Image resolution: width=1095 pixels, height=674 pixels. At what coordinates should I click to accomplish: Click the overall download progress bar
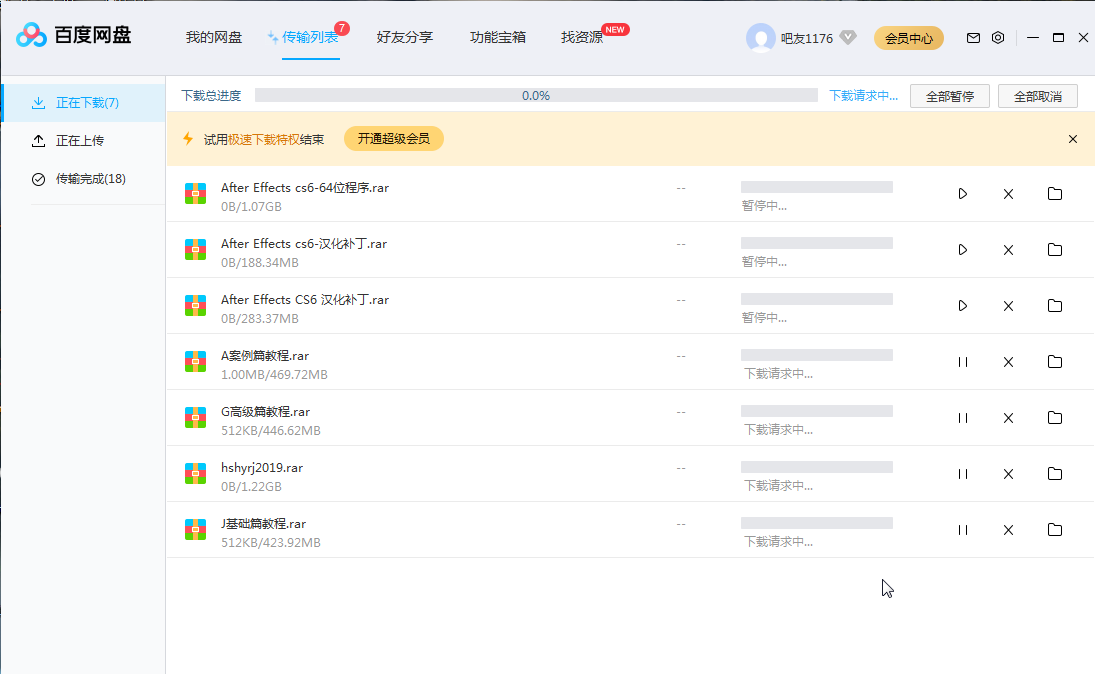(x=536, y=96)
